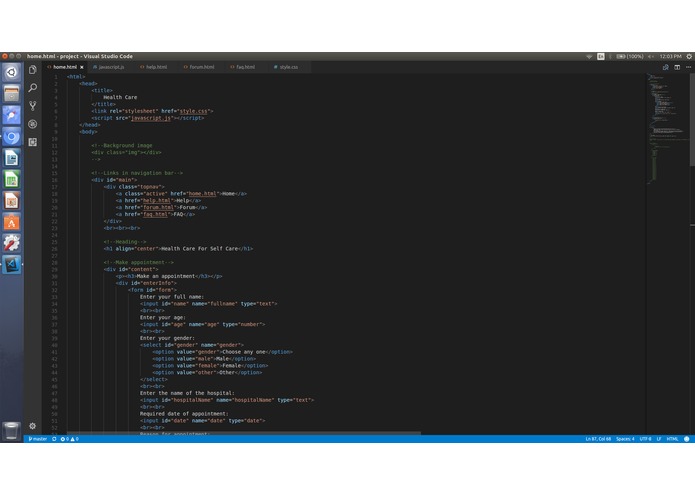Click the Visual Studio Code launcher icon
This screenshot has width=695, height=494.
12,265
